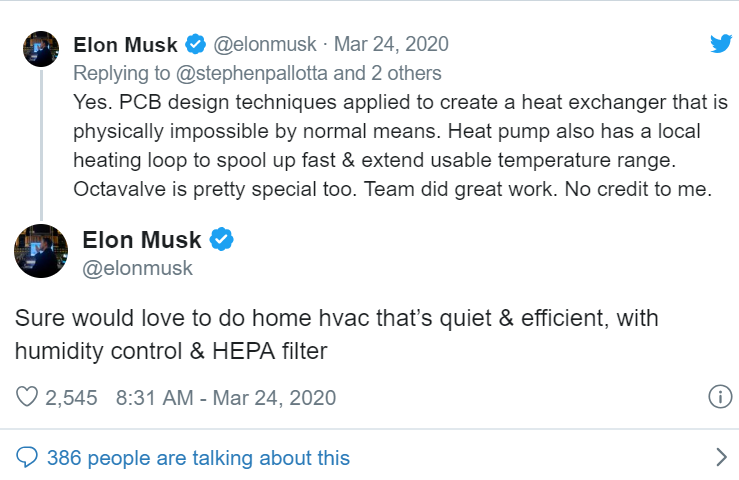Click the large verified badge beside Elon Musk

pyautogui.click(x=222, y=240)
